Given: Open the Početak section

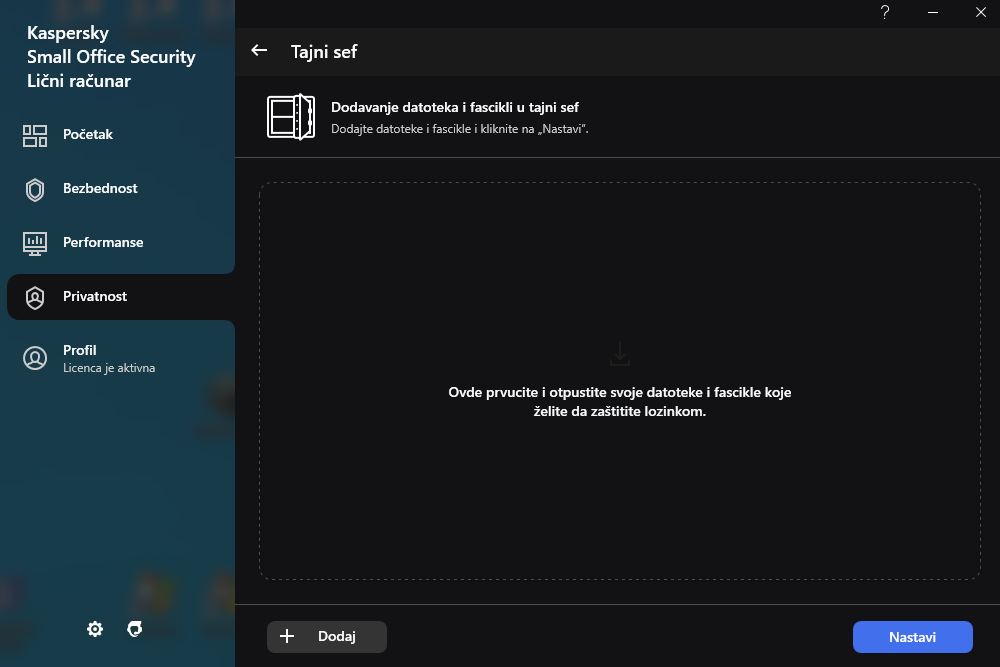Looking at the screenshot, I should click(121, 135).
